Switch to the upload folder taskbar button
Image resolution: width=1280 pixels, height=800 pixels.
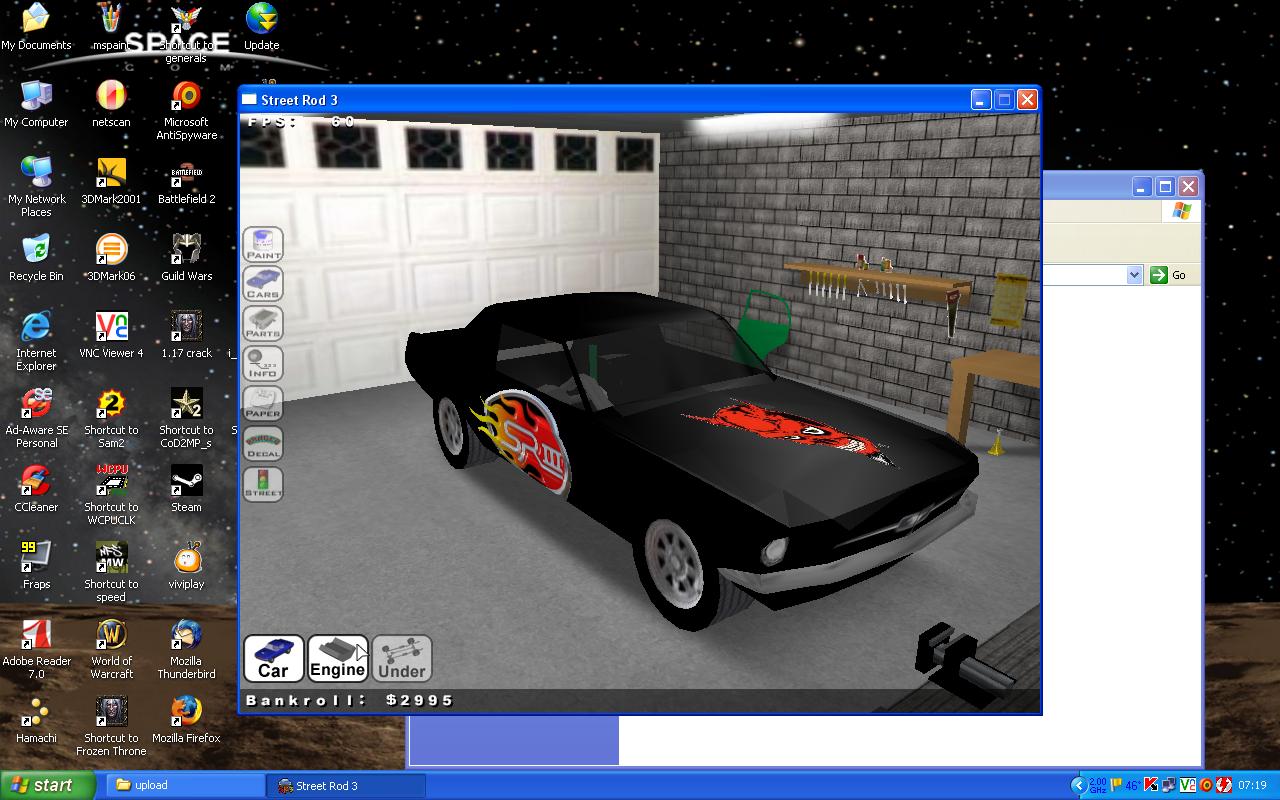186,785
